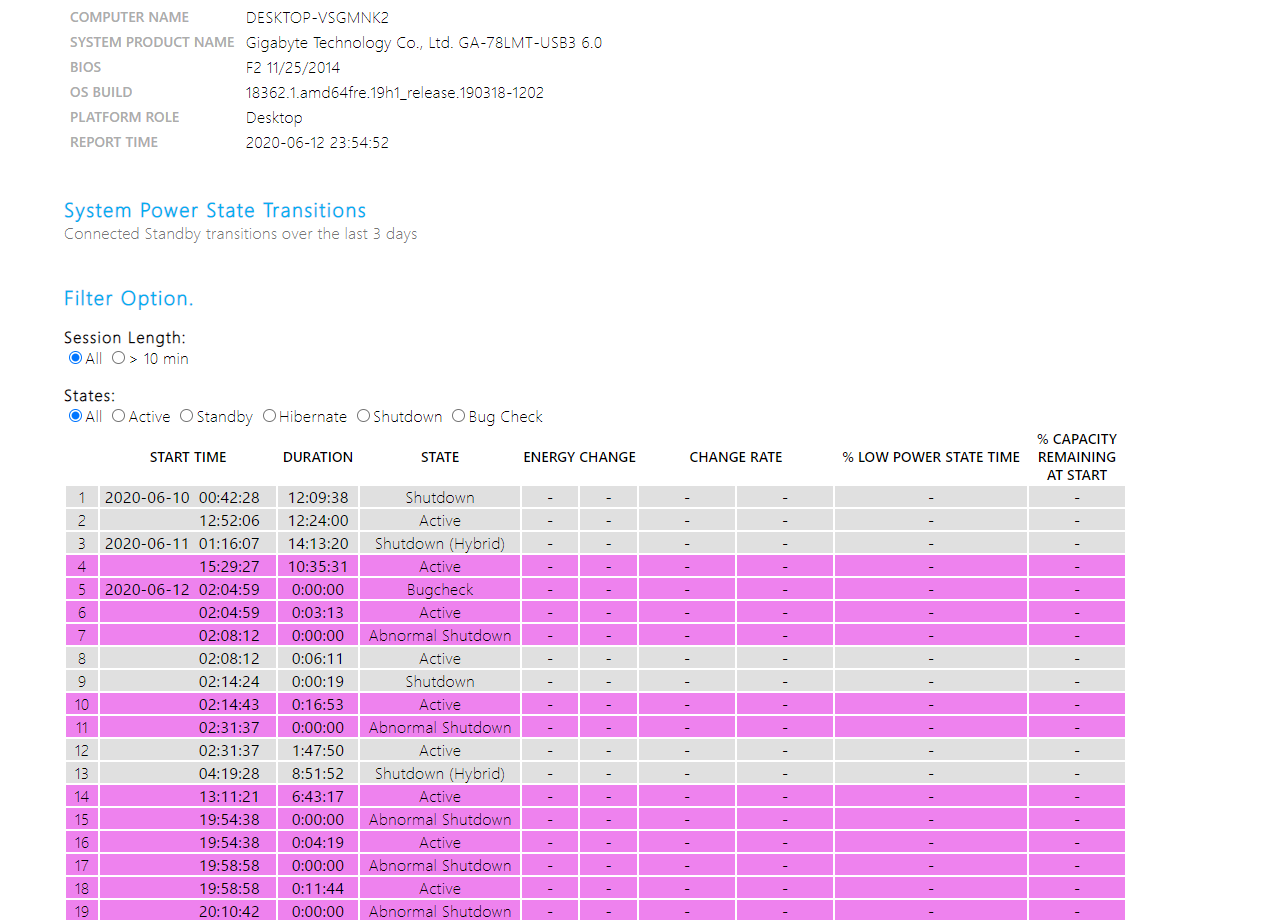
Task: Click duration 8:51:52 in row 13
Action: [318, 774]
